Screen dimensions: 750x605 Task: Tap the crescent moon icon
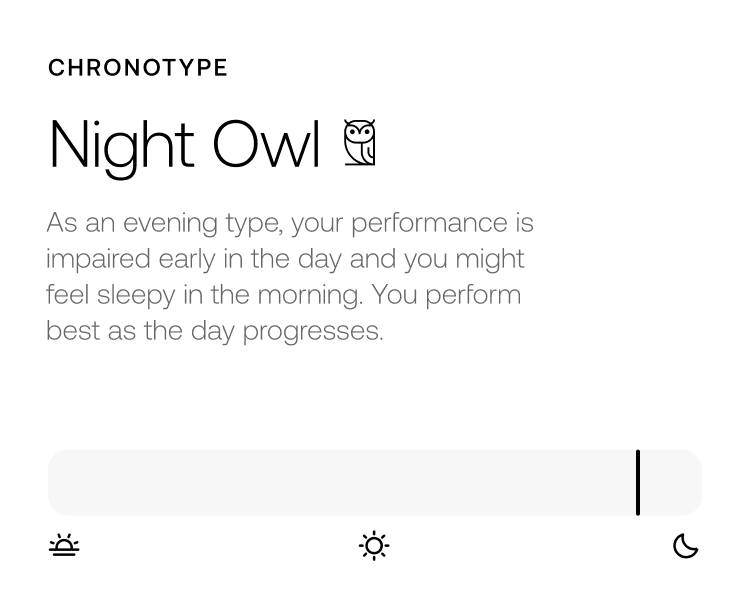(x=685, y=546)
